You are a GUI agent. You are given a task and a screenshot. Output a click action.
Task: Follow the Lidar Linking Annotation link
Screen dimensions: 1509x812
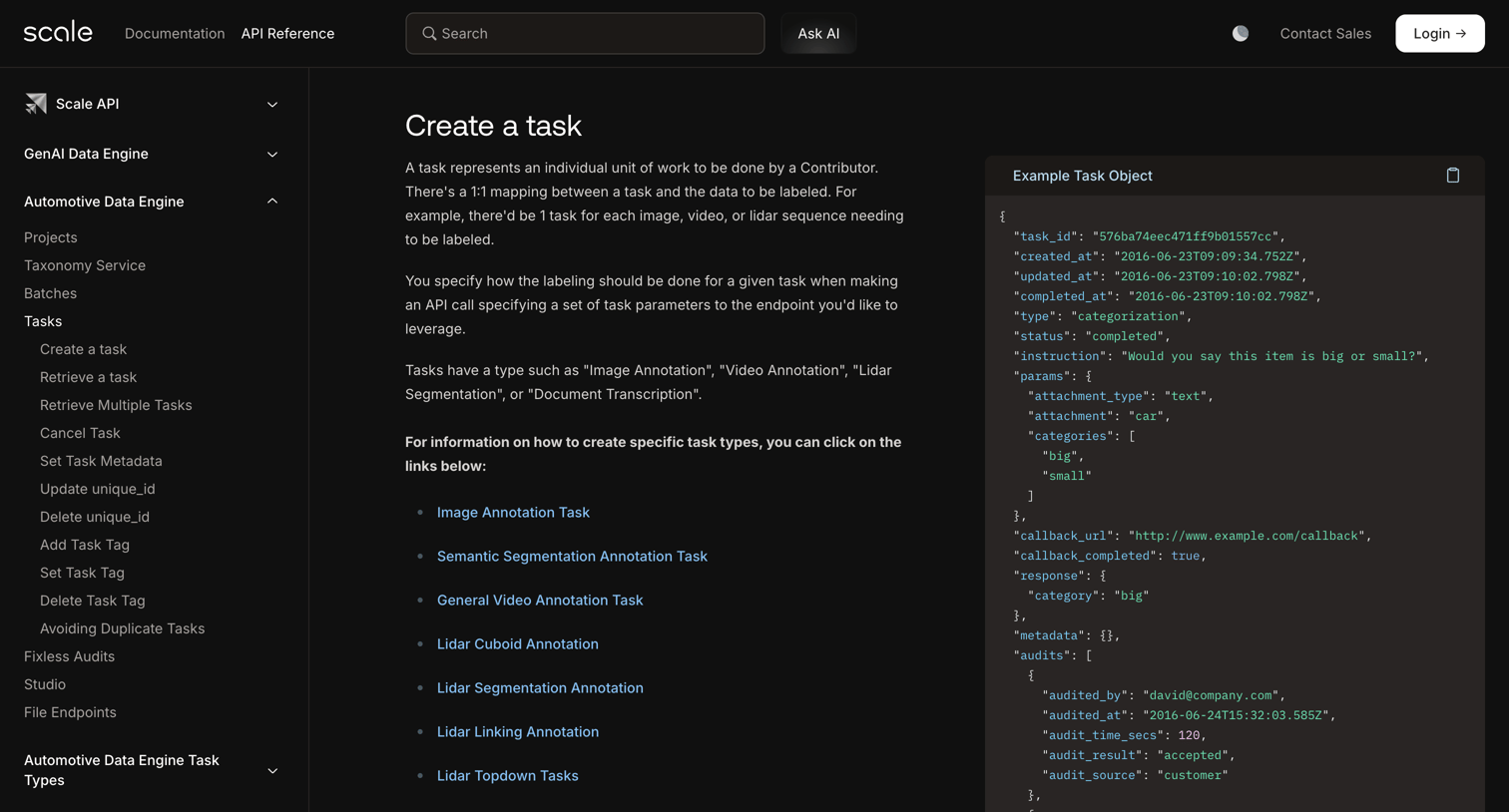518,732
